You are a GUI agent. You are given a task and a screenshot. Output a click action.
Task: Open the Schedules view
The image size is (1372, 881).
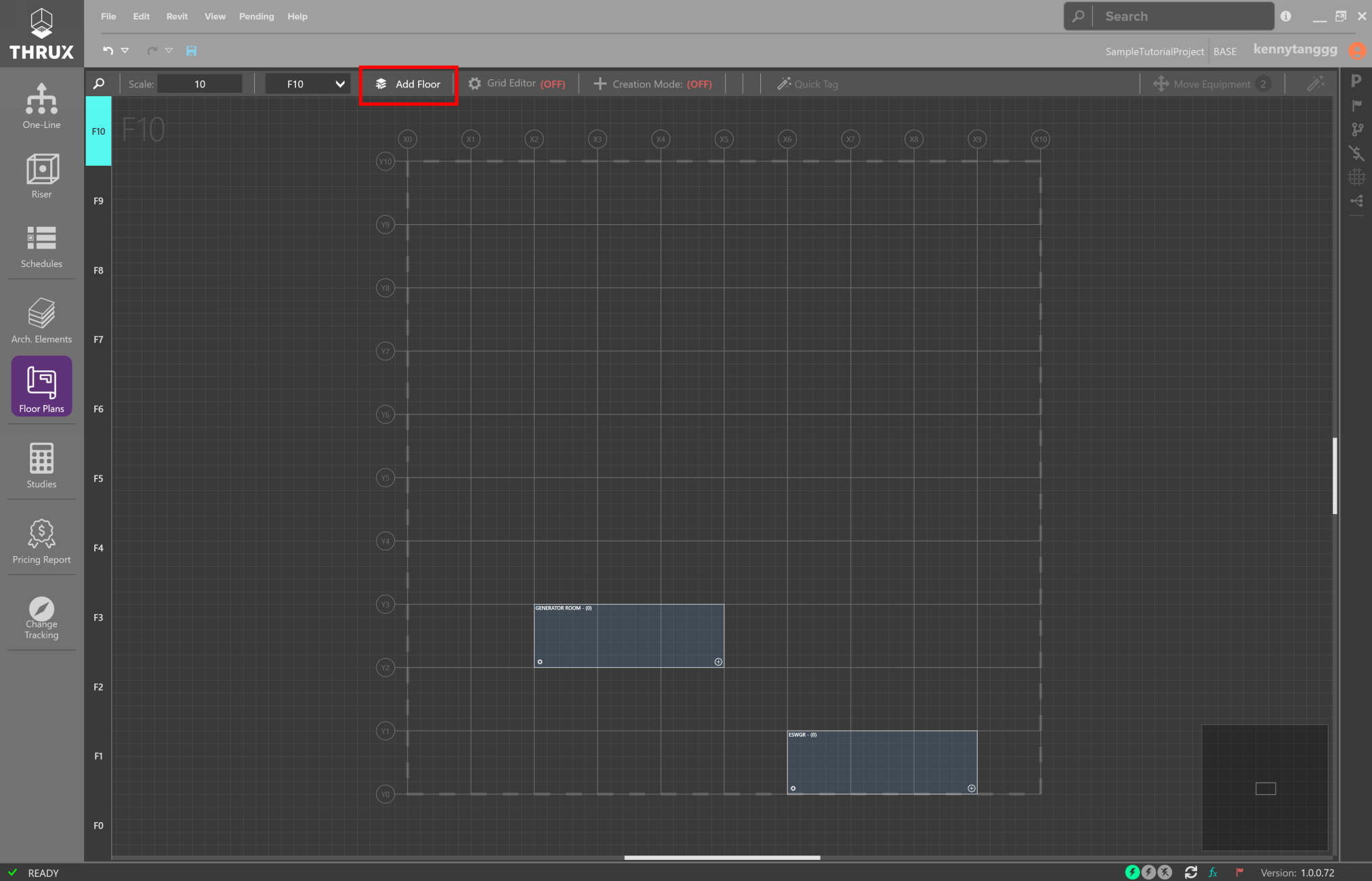pos(41,246)
